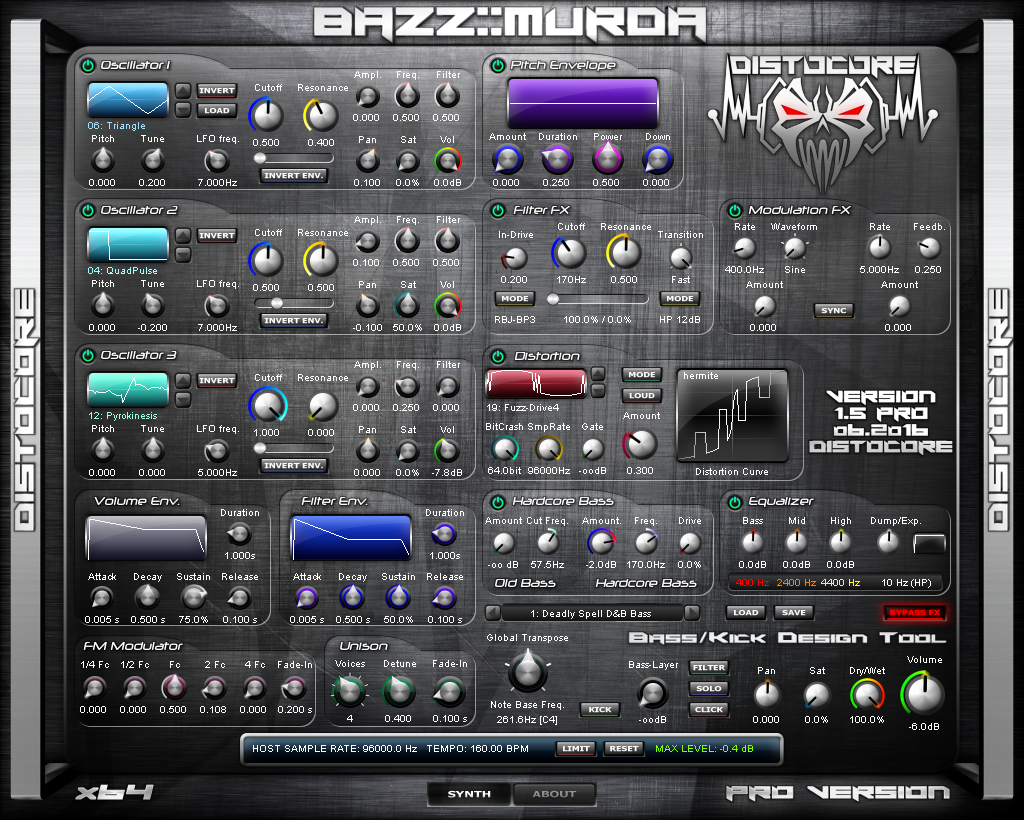Click Oscillator 3 waveform up arrow
The image size is (1024, 820).
click(183, 380)
